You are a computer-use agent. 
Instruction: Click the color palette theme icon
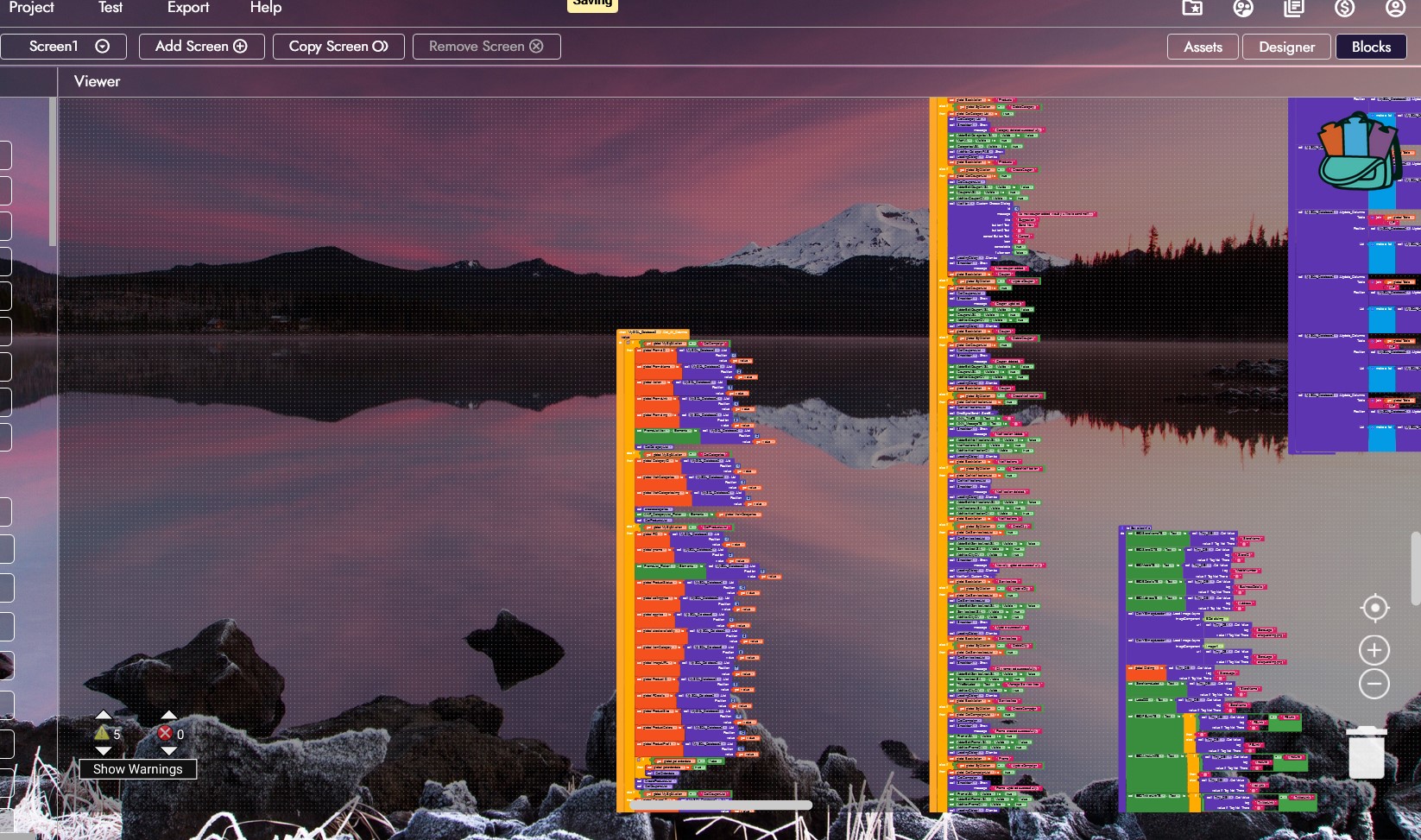coord(1243,8)
